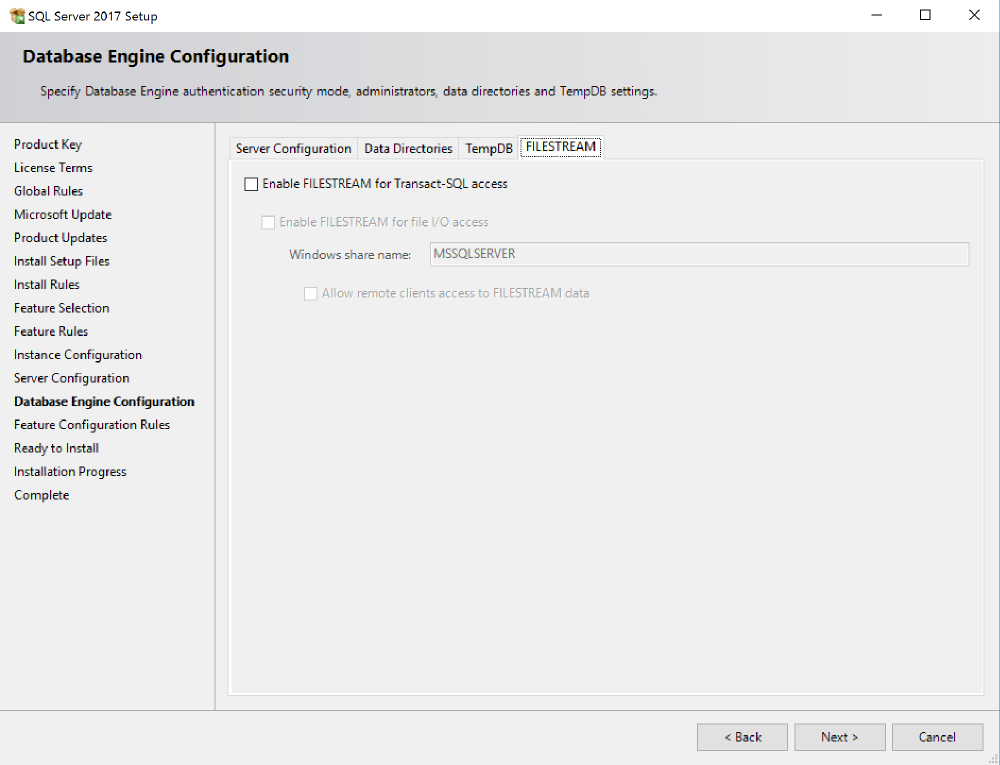Click Complete in the step list

(x=41, y=495)
